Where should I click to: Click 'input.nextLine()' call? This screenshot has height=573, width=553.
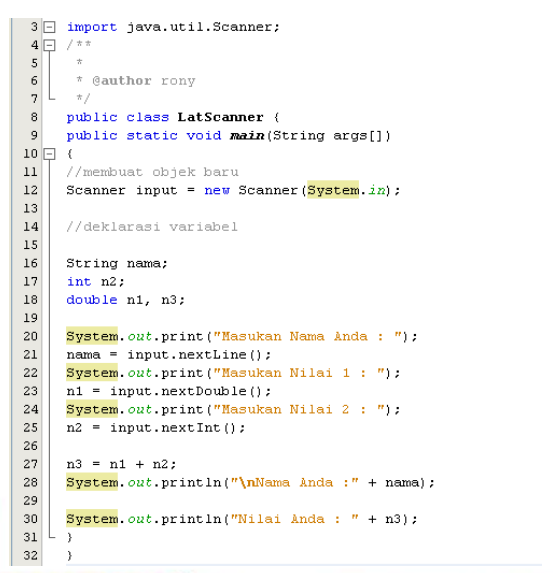point(194,354)
